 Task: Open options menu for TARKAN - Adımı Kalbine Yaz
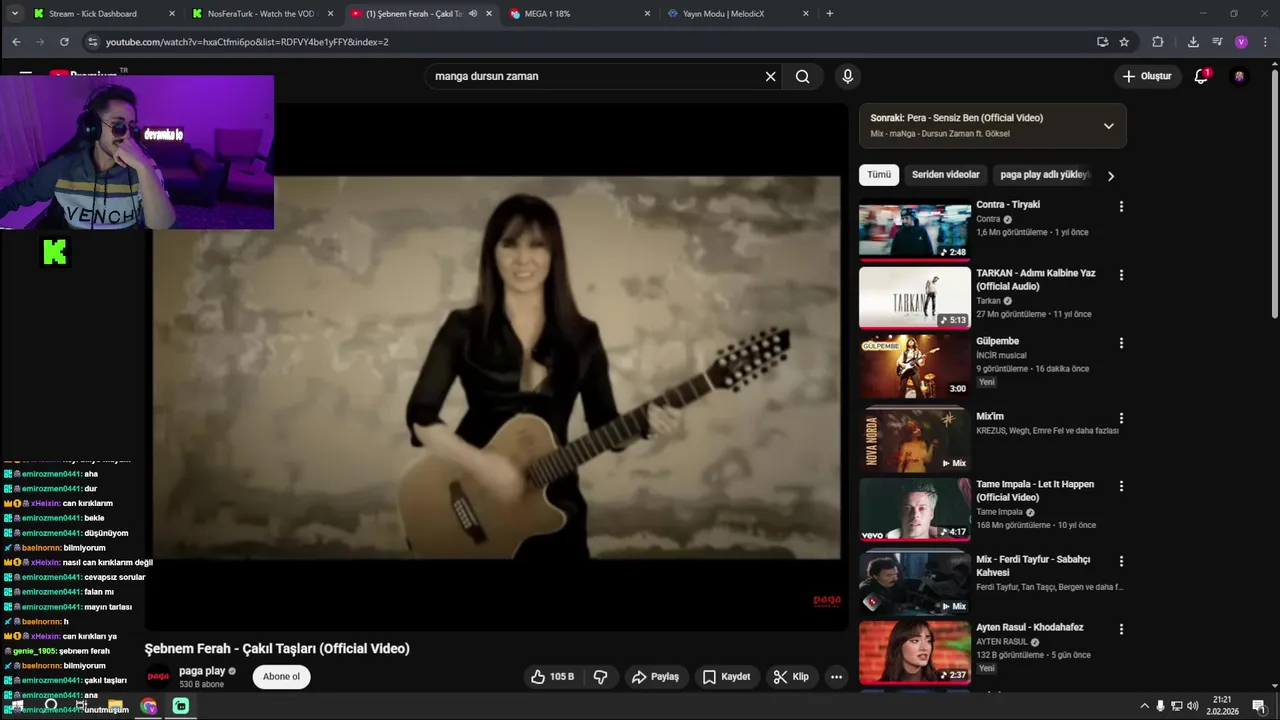pos(1121,275)
